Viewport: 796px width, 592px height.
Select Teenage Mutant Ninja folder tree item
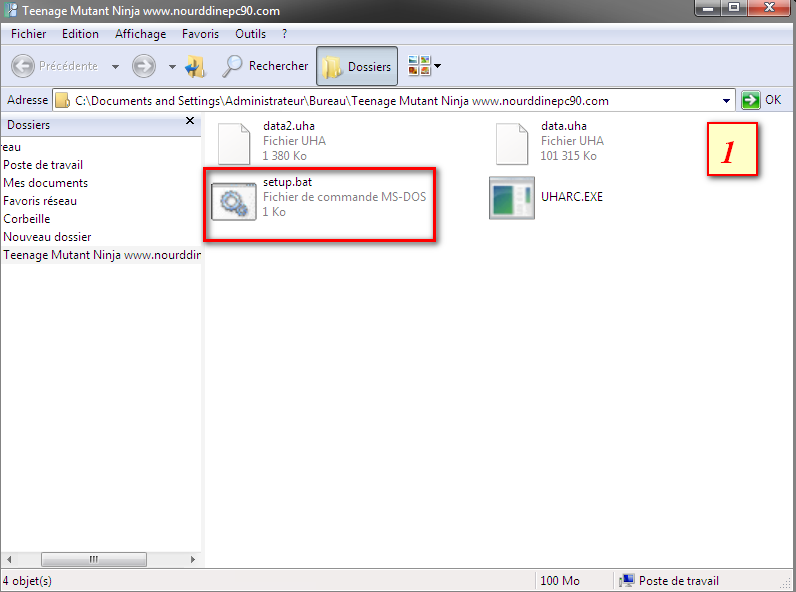click(x=102, y=255)
